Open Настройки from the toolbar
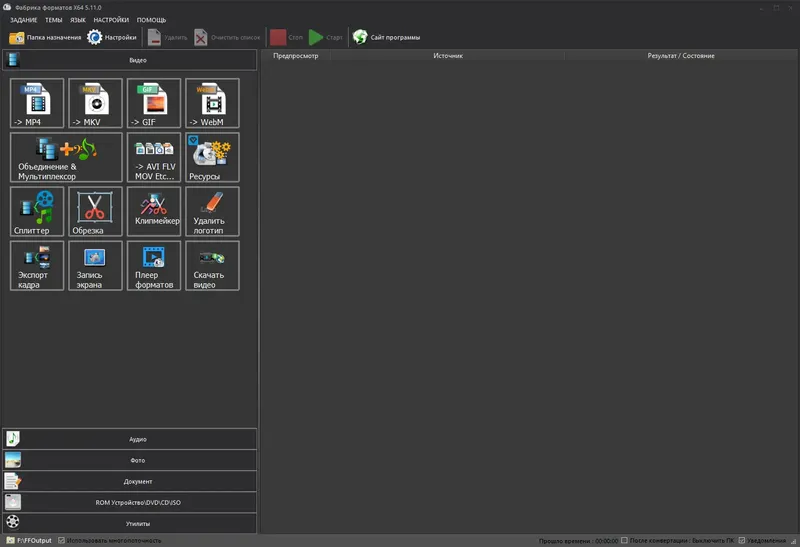The width and height of the screenshot is (800, 547). (x=112, y=37)
